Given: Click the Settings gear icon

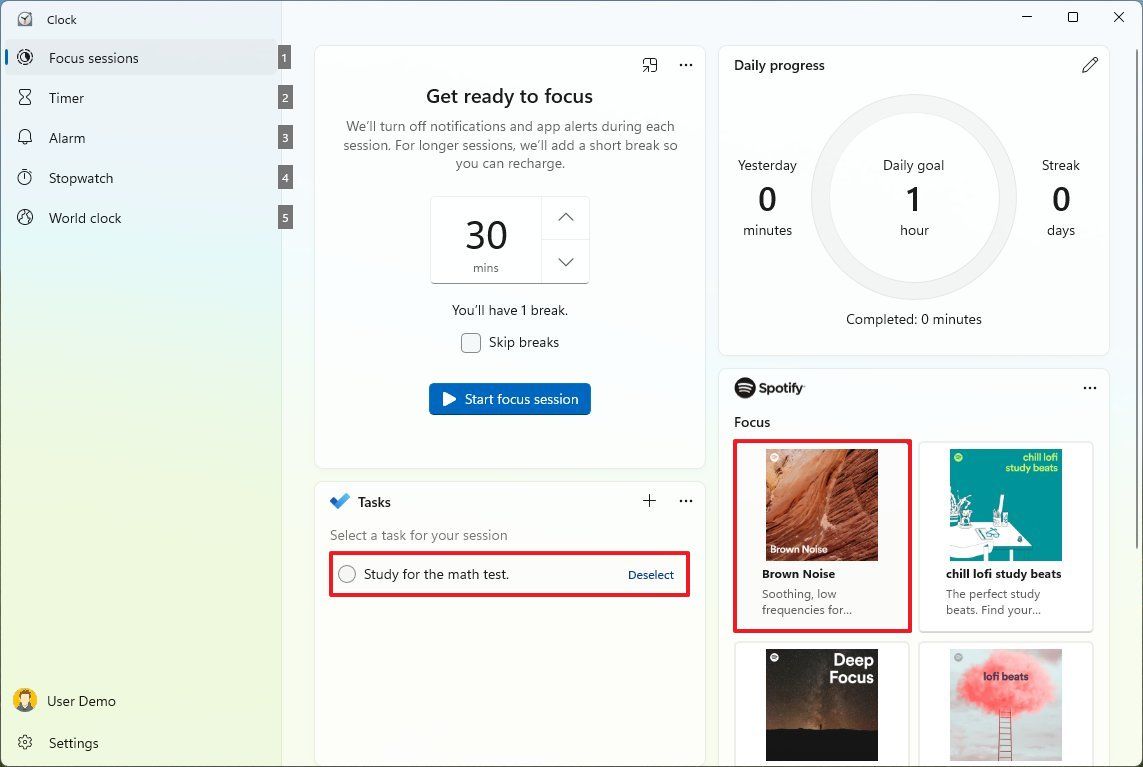Looking at the screenshot, I should click(26, 743).
